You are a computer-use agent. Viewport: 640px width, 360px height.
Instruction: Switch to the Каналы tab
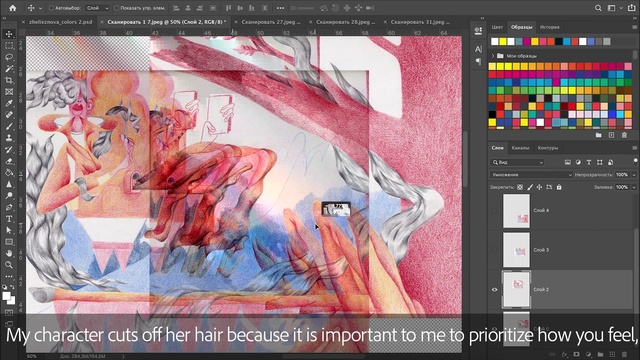520,148
